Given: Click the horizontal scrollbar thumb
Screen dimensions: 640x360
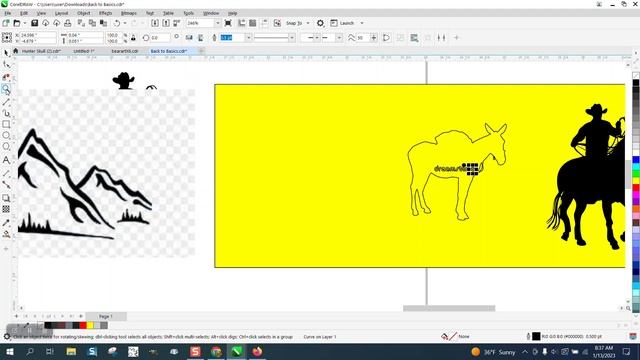Looking at the screenshot, I should 449,308.
